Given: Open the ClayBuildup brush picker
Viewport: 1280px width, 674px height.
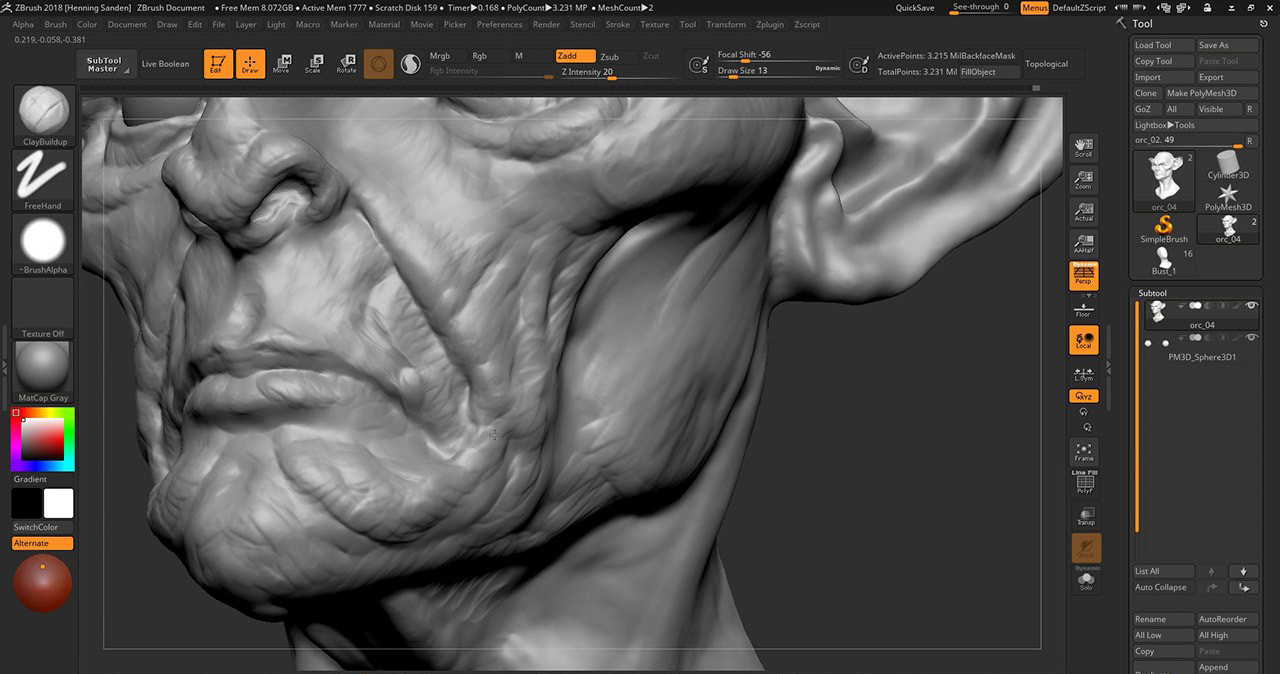Looking at the screenshot, I should (44, 112).
